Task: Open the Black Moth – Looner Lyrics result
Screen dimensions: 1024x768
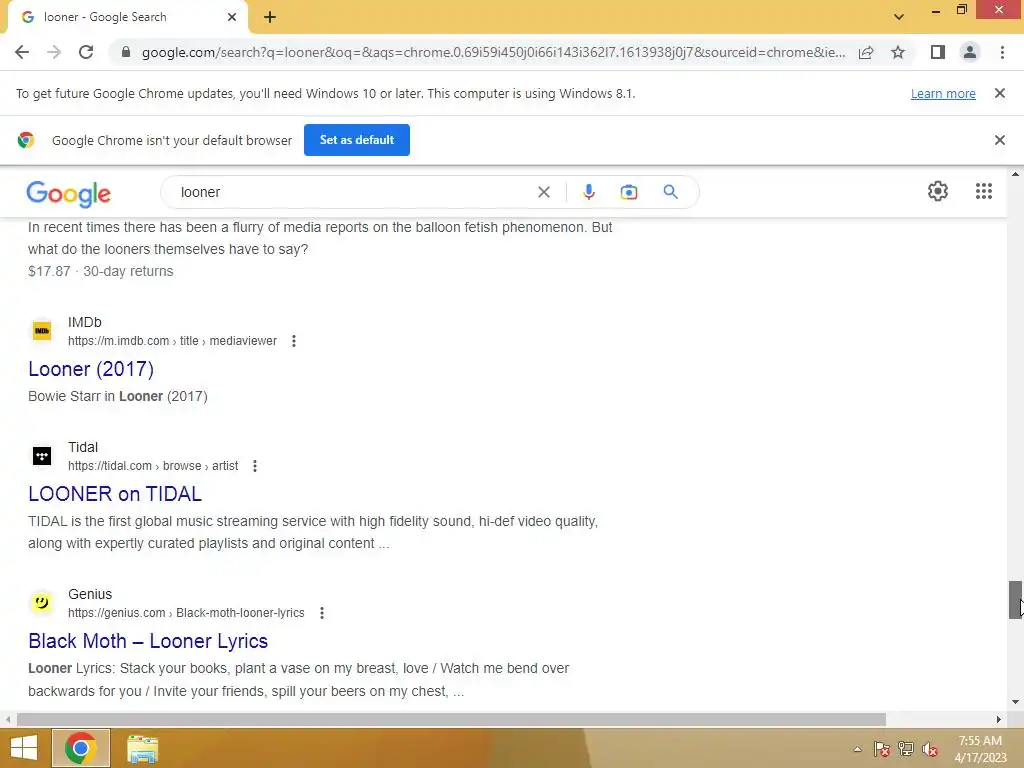Action: tap(148, 641)
